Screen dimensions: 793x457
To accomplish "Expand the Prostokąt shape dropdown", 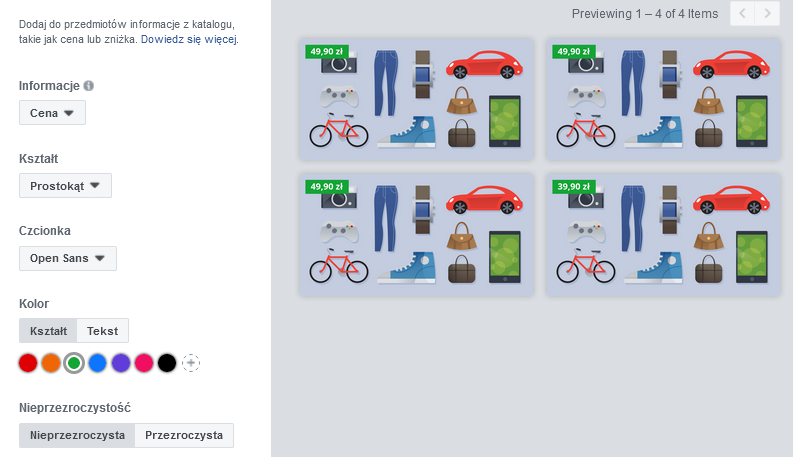I will (x=65, y=186).
